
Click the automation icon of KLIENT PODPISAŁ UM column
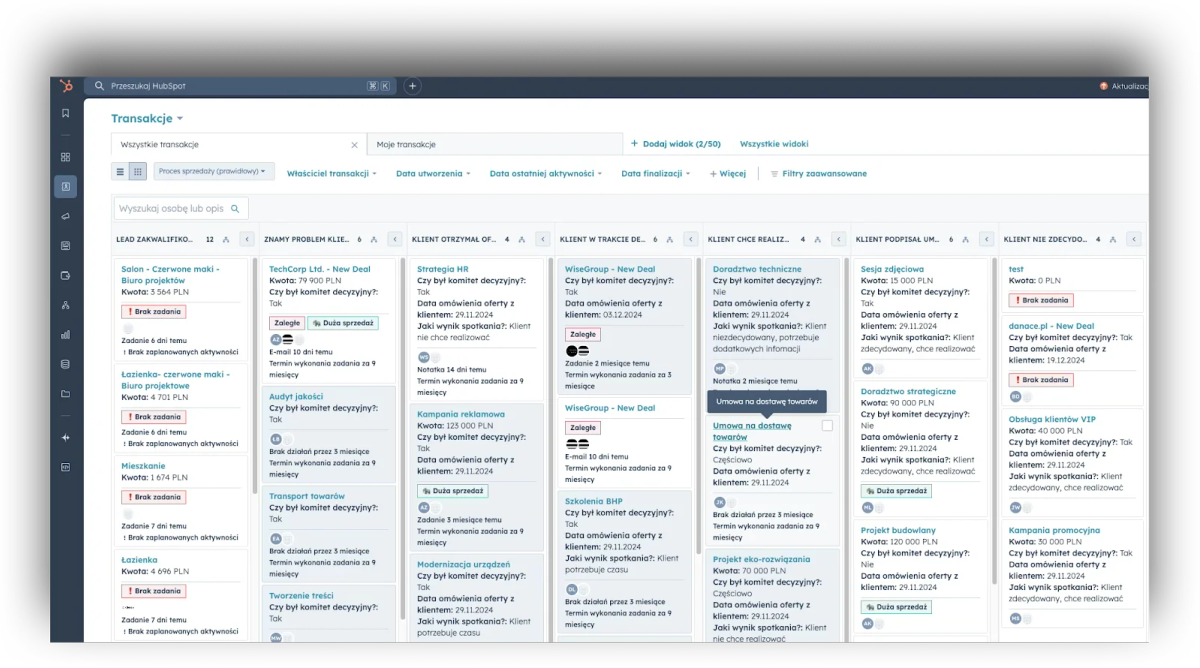(x=966, y=239)
